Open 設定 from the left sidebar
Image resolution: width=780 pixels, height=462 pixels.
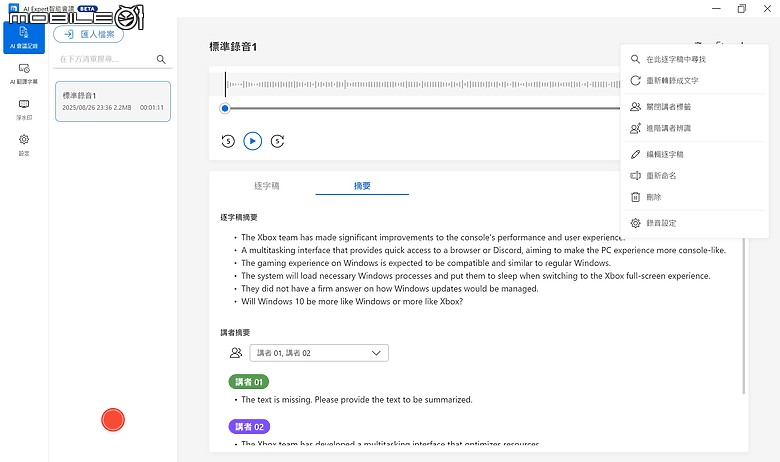[24, 145]
